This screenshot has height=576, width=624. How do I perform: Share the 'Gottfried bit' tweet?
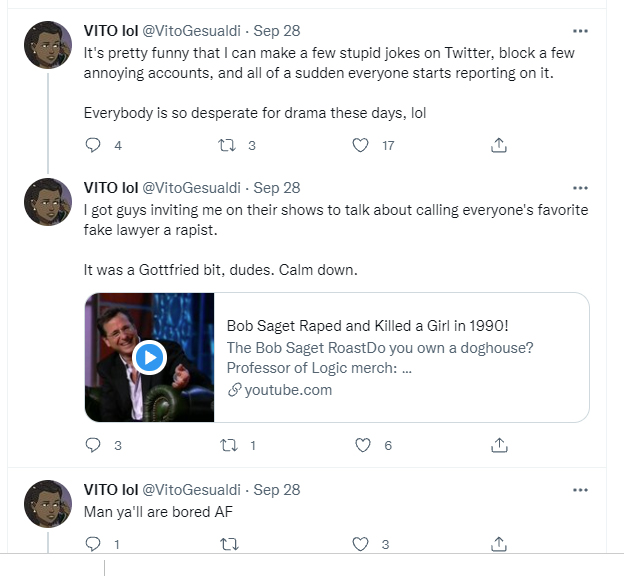click(x=497, y=446)
